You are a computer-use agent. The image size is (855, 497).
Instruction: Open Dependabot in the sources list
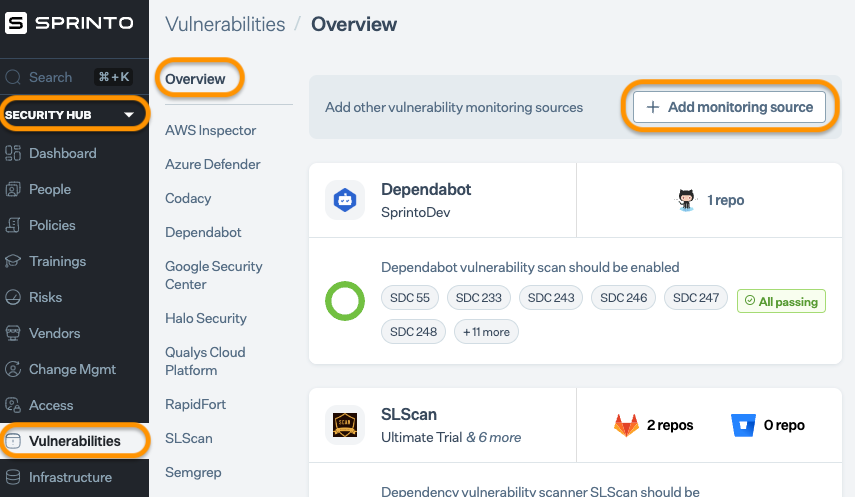[x=203, y=232]
